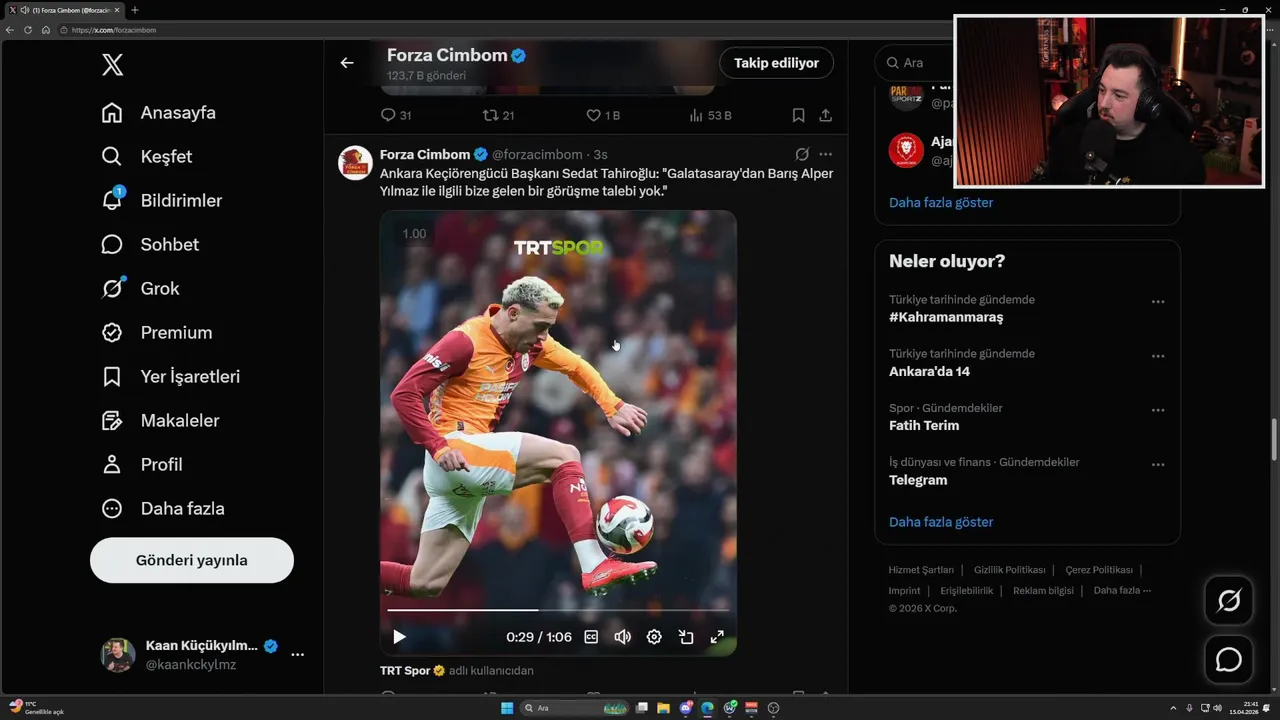
Task: Click browser address bar URL
Action: point(113,30)
